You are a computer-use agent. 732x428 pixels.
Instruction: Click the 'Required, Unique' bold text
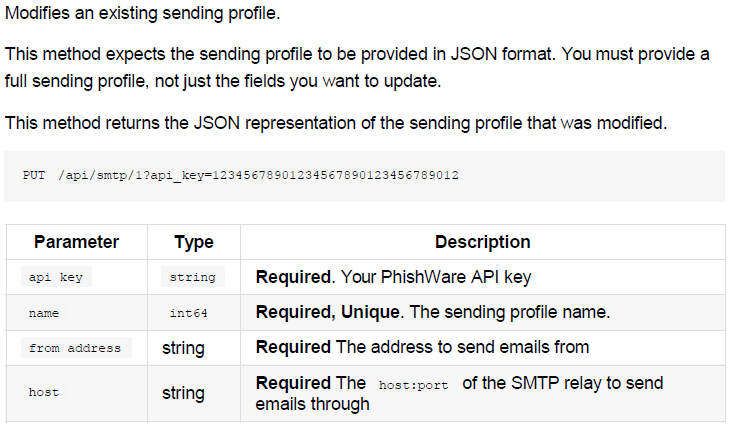pos(328,312)
